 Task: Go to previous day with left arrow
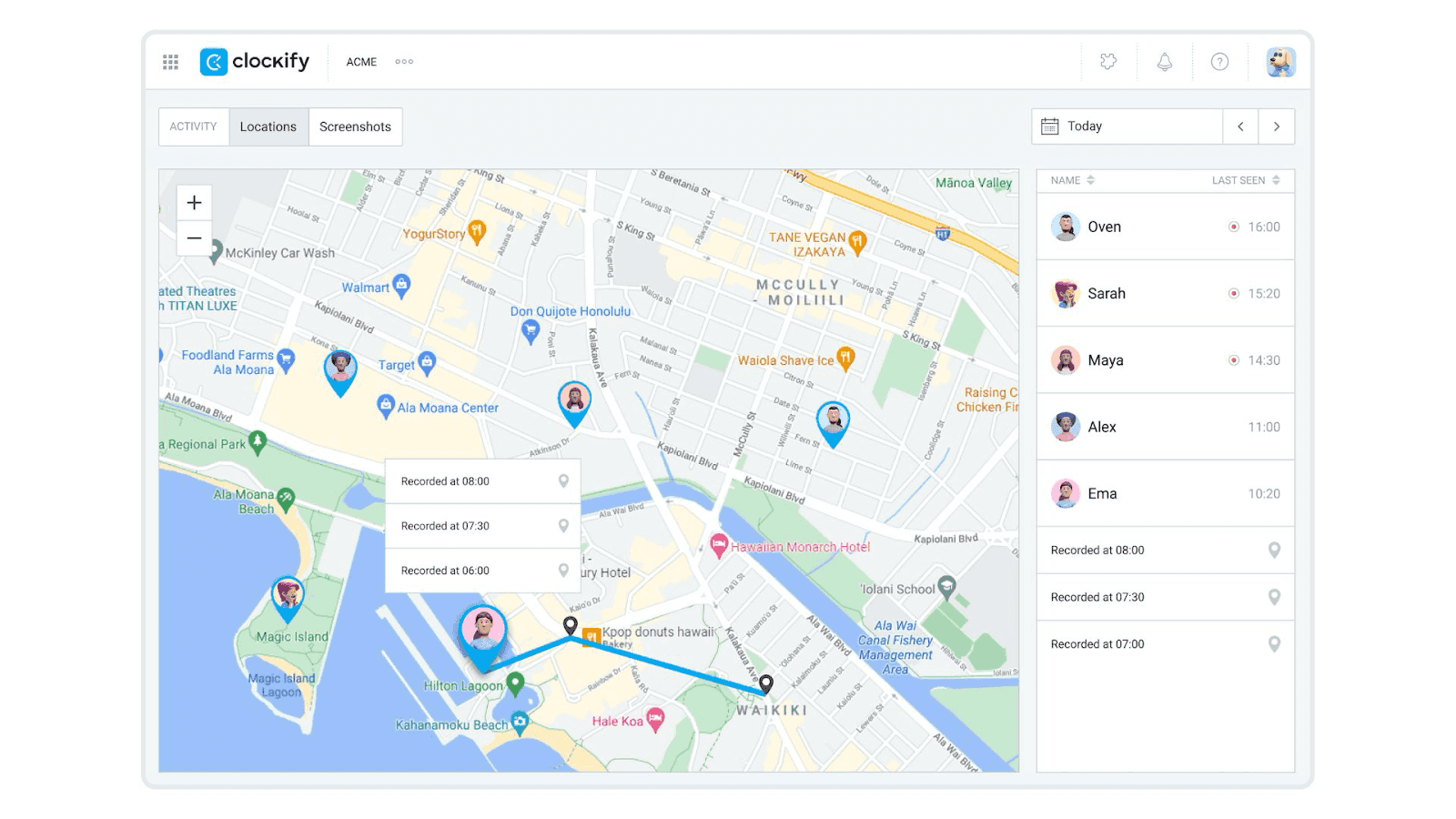coord(1240,126)
